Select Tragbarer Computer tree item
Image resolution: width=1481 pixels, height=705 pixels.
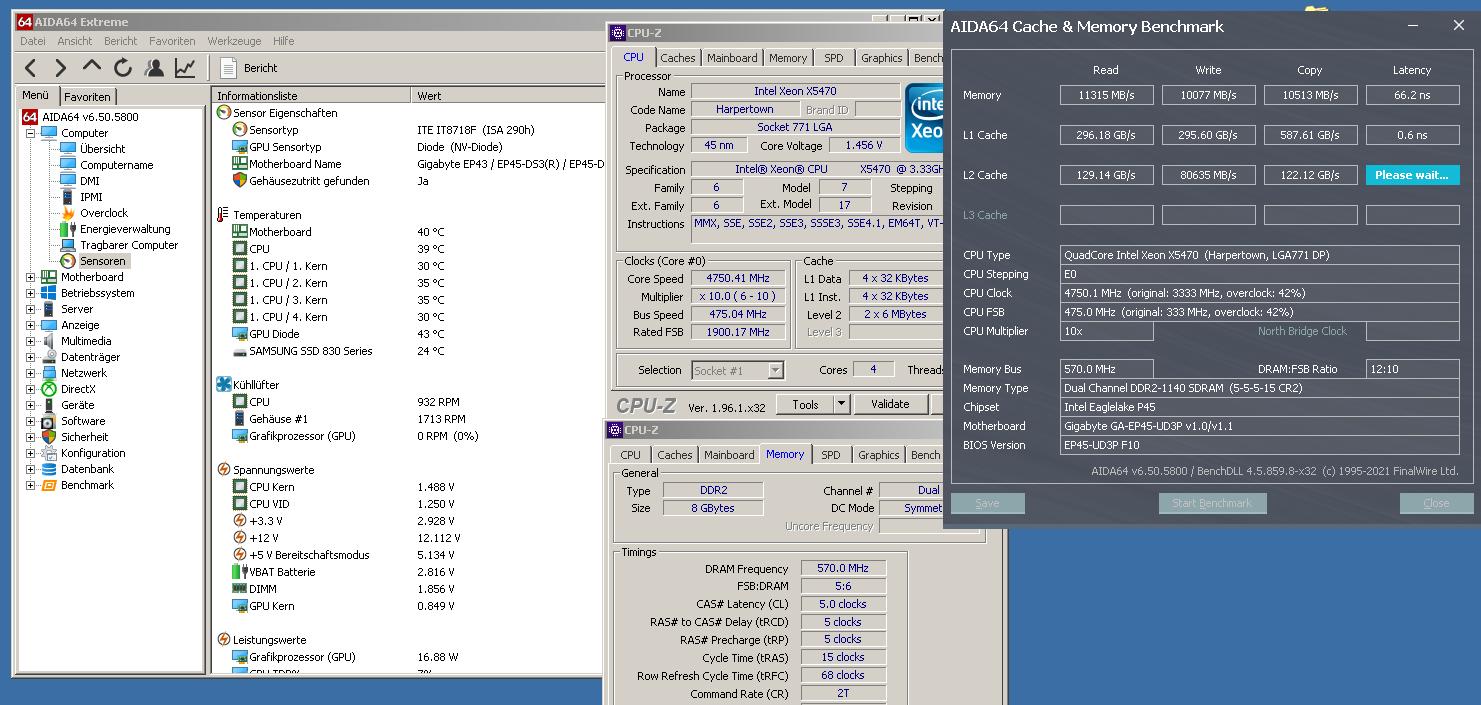[129, 245]
